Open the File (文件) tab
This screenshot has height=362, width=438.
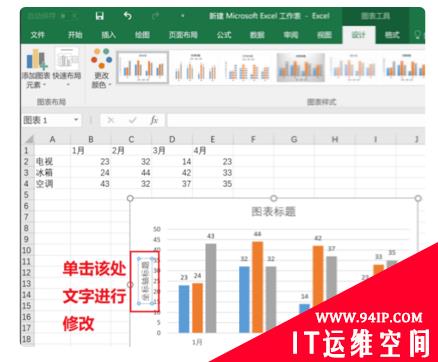(38, 35)
